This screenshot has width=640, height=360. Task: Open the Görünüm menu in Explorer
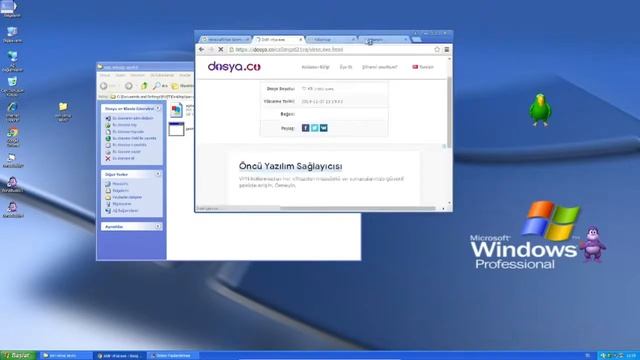138,76
